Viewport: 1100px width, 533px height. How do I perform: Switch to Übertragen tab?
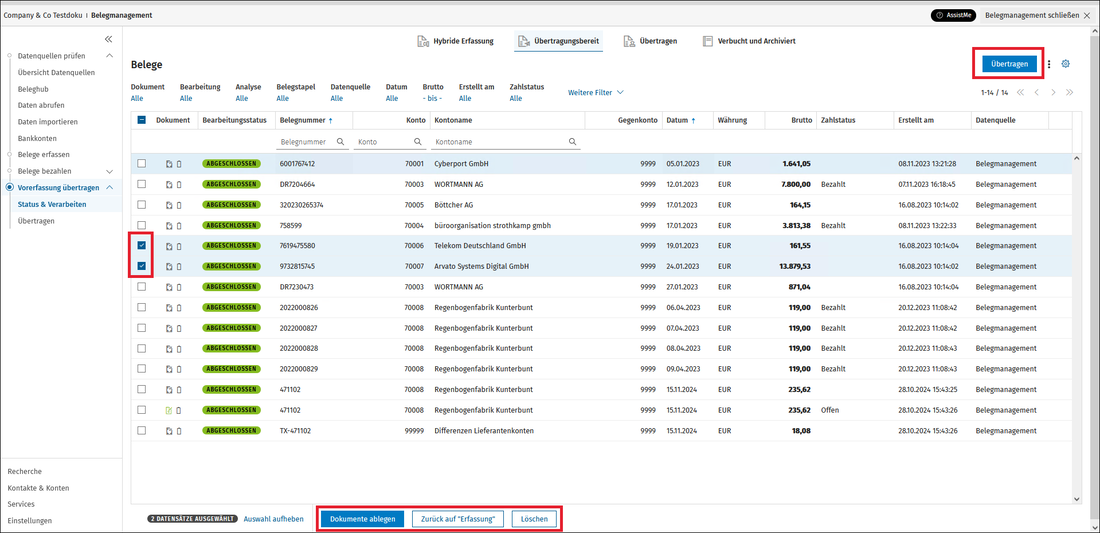(x=650, y=41)
